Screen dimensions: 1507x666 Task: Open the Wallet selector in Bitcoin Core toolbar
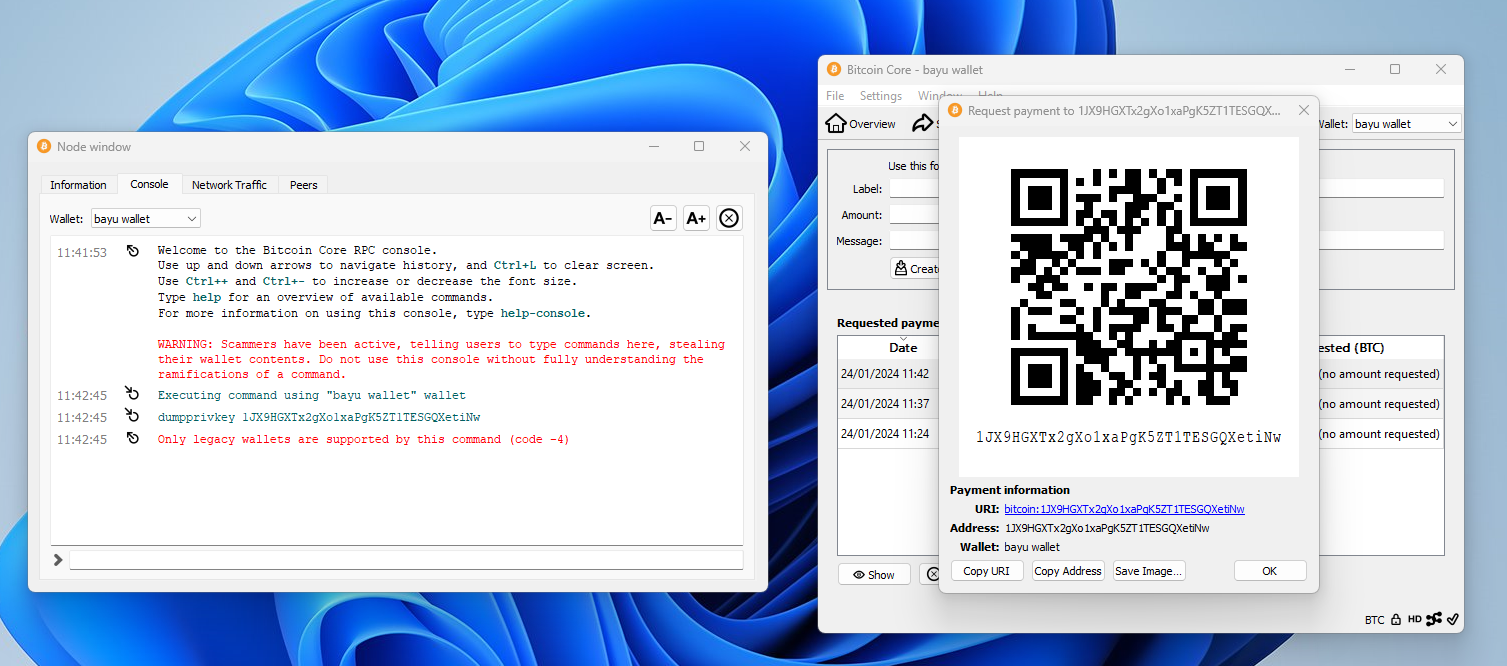(x=1406, y=124)
